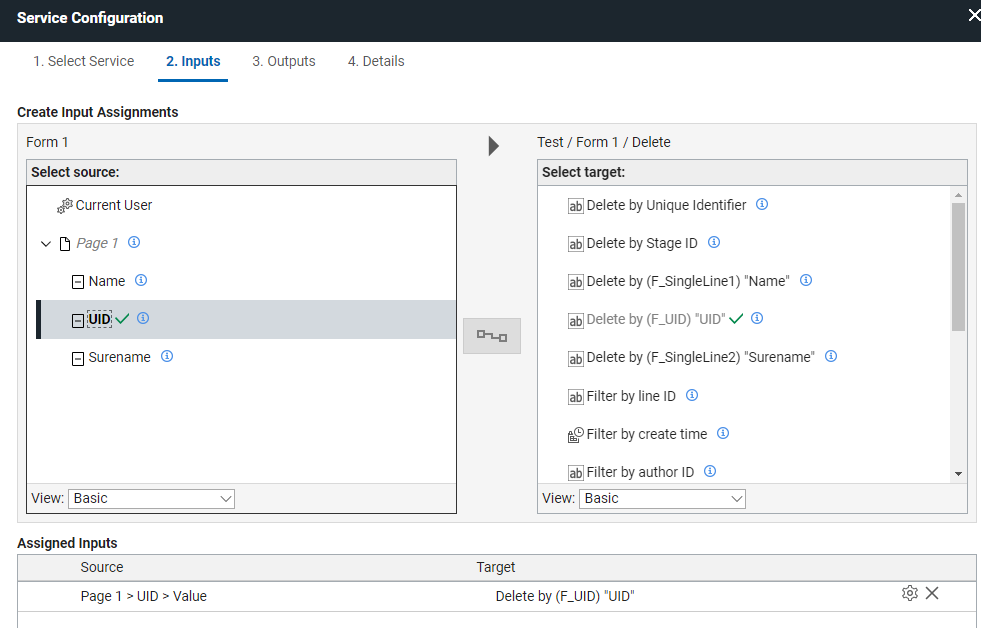Image resolution: width=981 pixels, height=628 pixels.
Task: Select UID in the source tree
Action: pos(99,320)
